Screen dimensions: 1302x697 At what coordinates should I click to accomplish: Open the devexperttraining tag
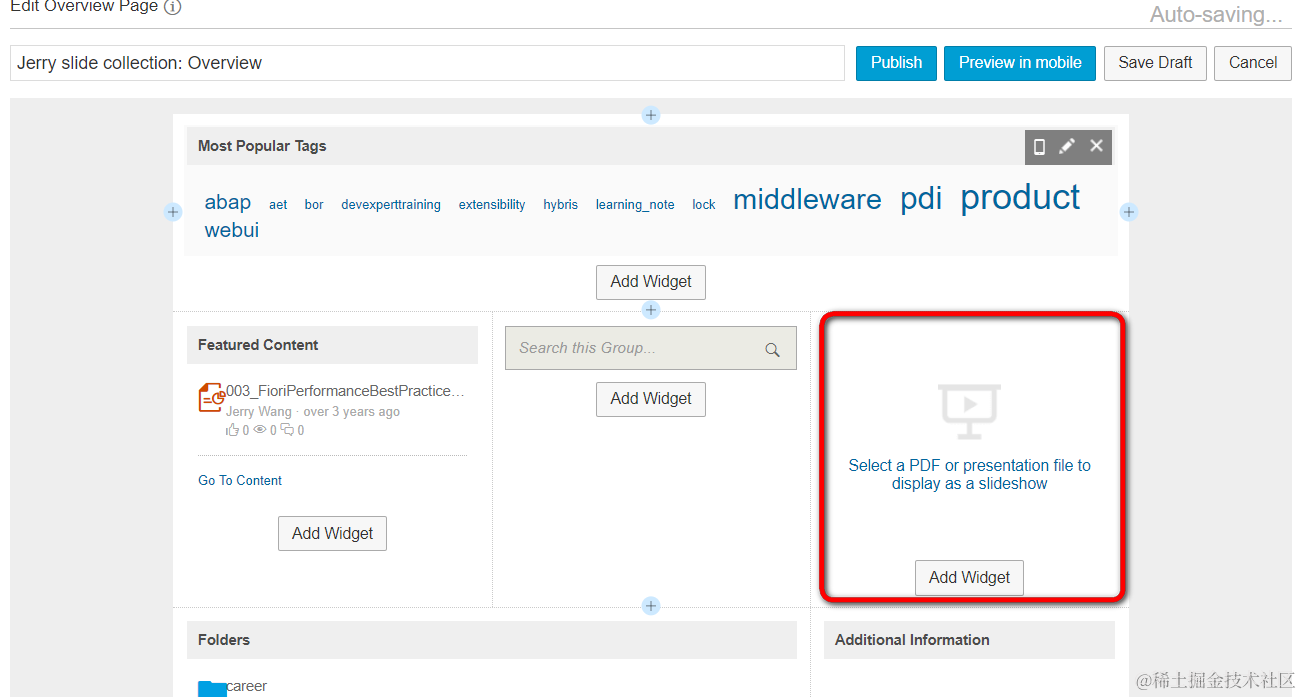click(x=391, y=205)
